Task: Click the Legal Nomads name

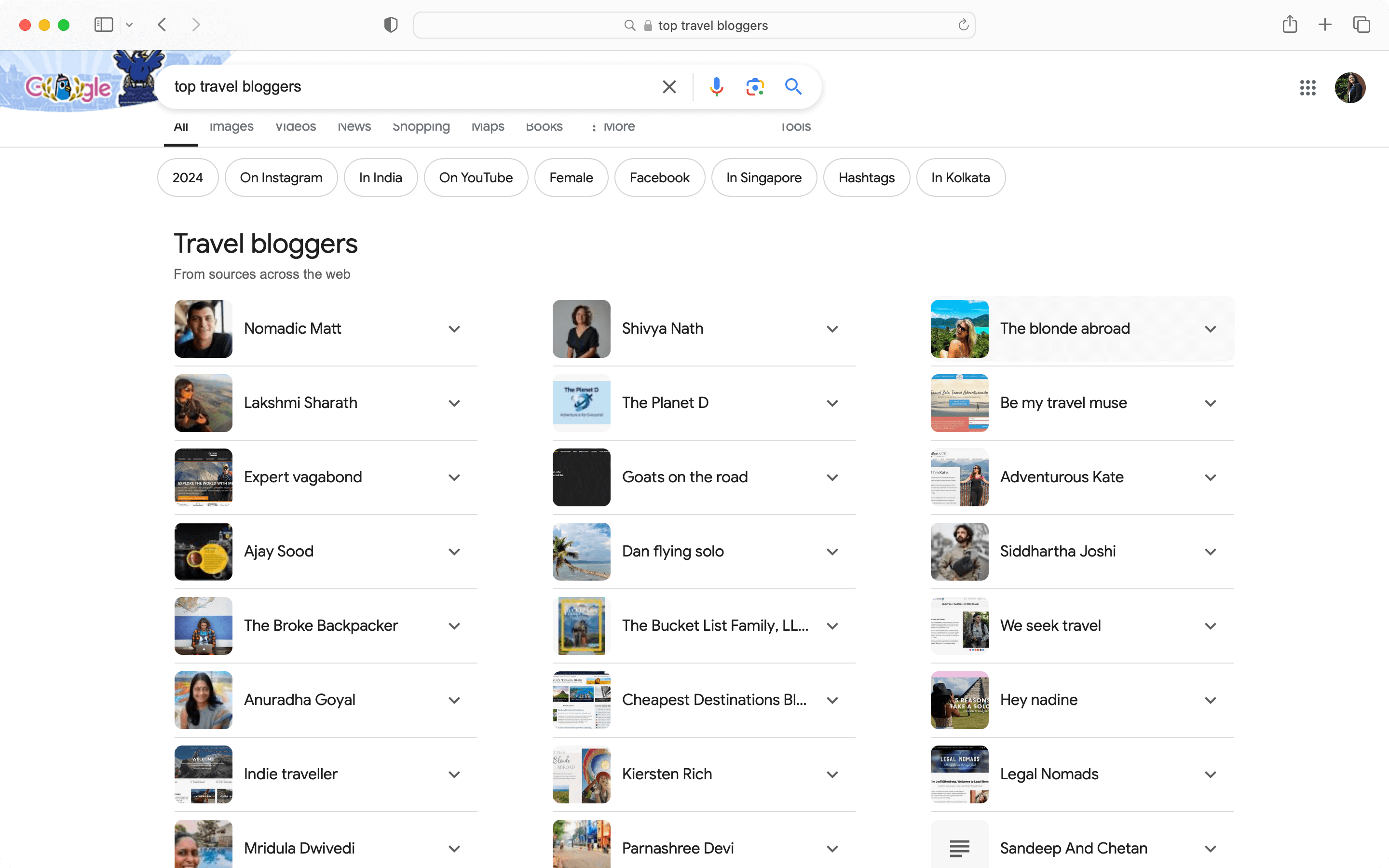Action: click(x=1049, y=774)
